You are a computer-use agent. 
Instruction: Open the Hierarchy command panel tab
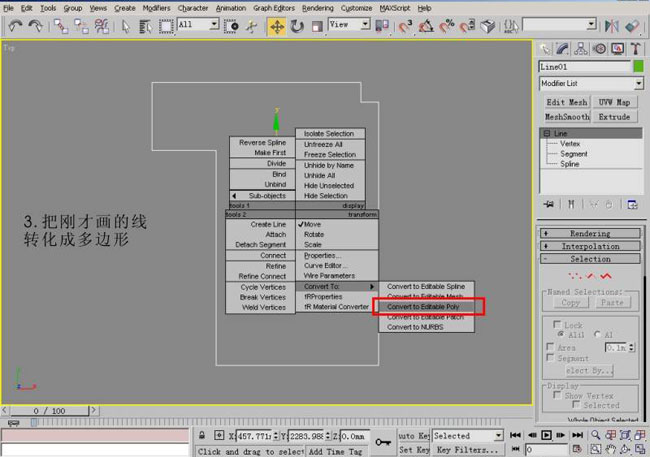[581, 49]
